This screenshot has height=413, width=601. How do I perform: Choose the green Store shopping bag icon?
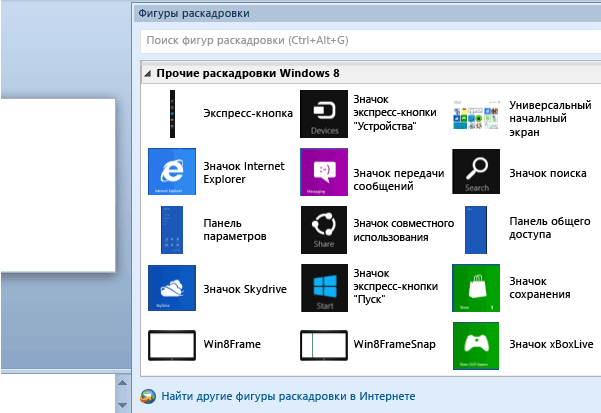pyautogui.click(x=476, y=288)
